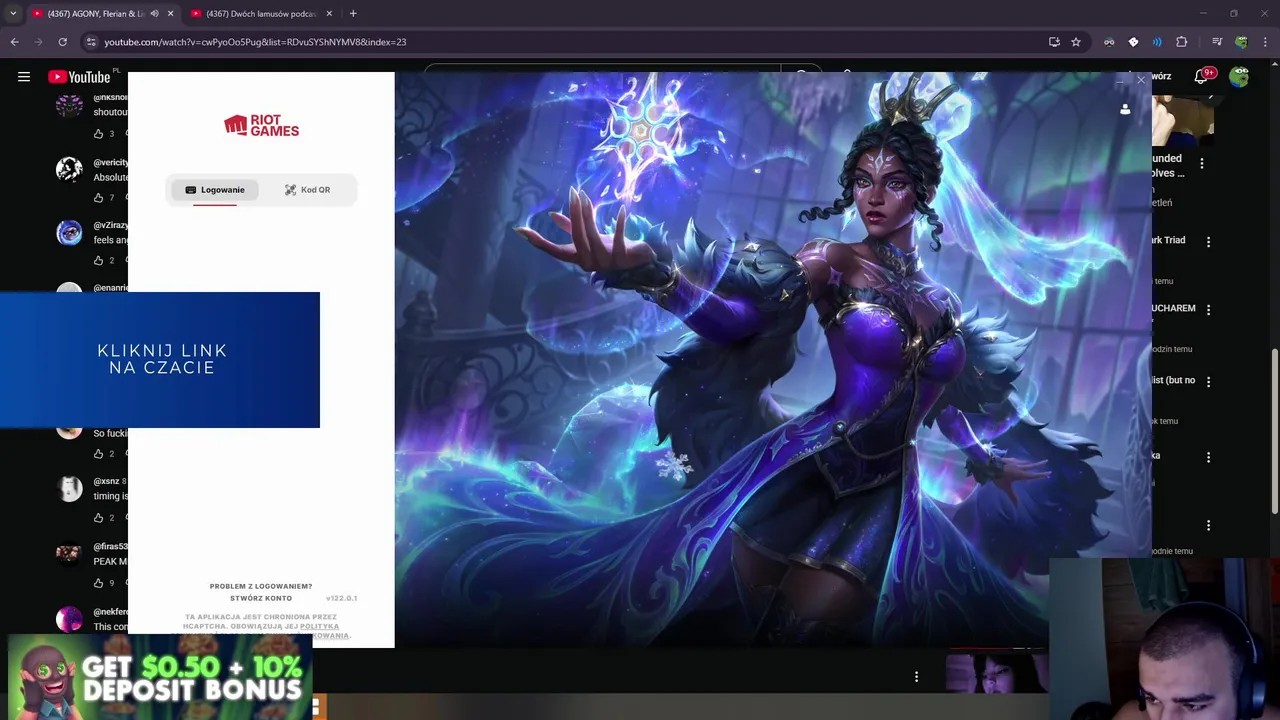This screenshot has height=720, width=1280.
Task: Click the @xsnz username
Action: click(106, 481)
